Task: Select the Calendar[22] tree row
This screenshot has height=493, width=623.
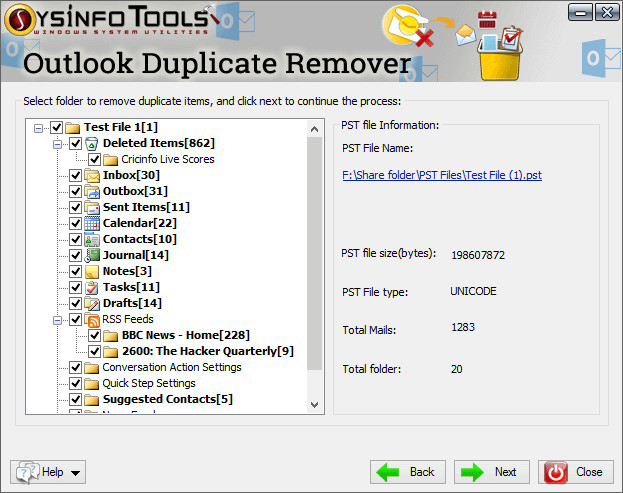Action: click(x=139, y=223)
